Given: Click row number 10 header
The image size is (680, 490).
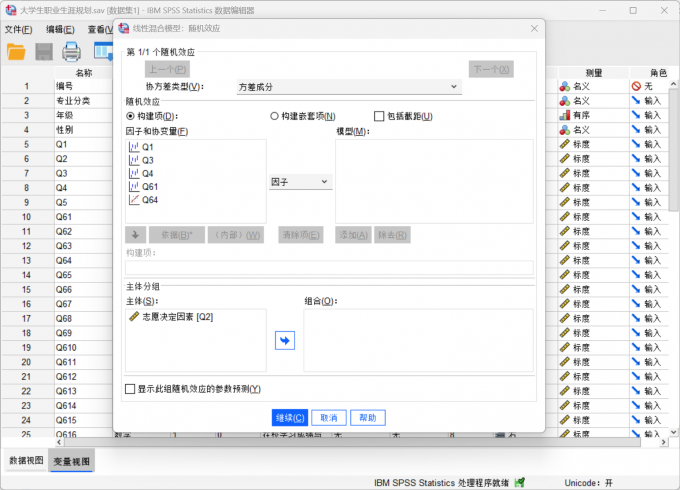Looking at the screenshot, I should 26,217.
